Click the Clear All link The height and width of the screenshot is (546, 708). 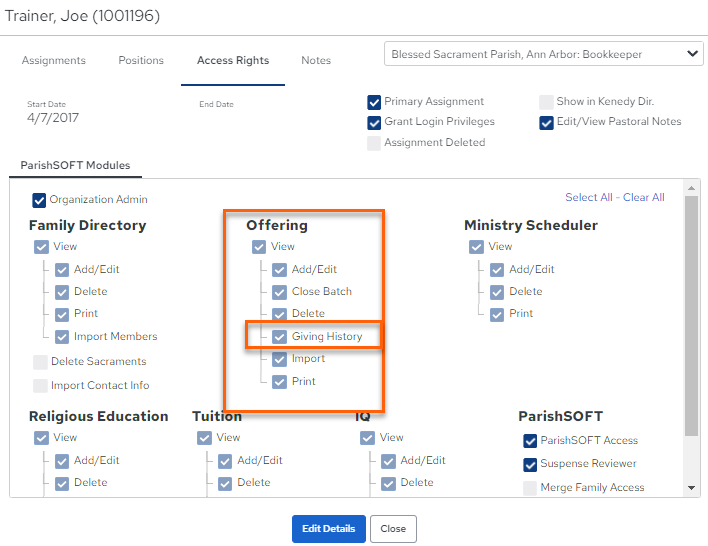(643, 197)
